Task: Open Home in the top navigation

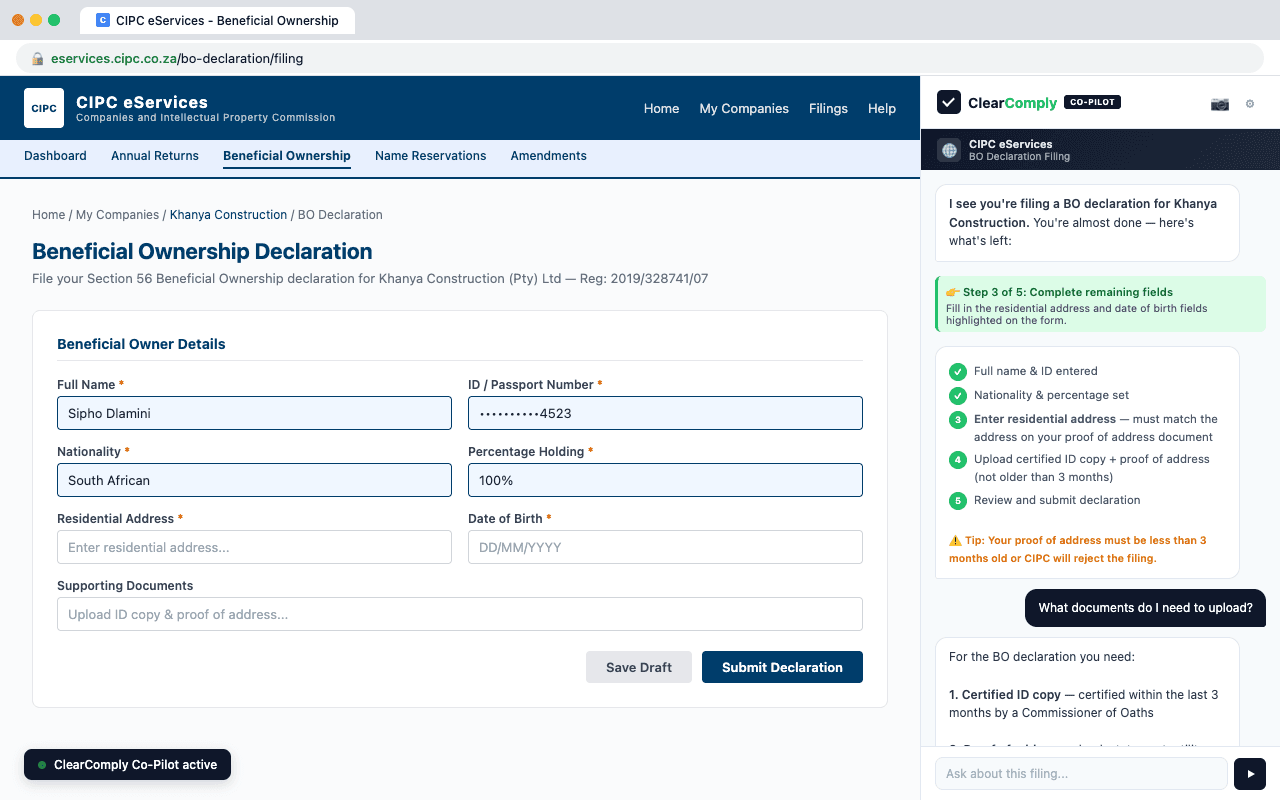Action: tap(661, 108)
